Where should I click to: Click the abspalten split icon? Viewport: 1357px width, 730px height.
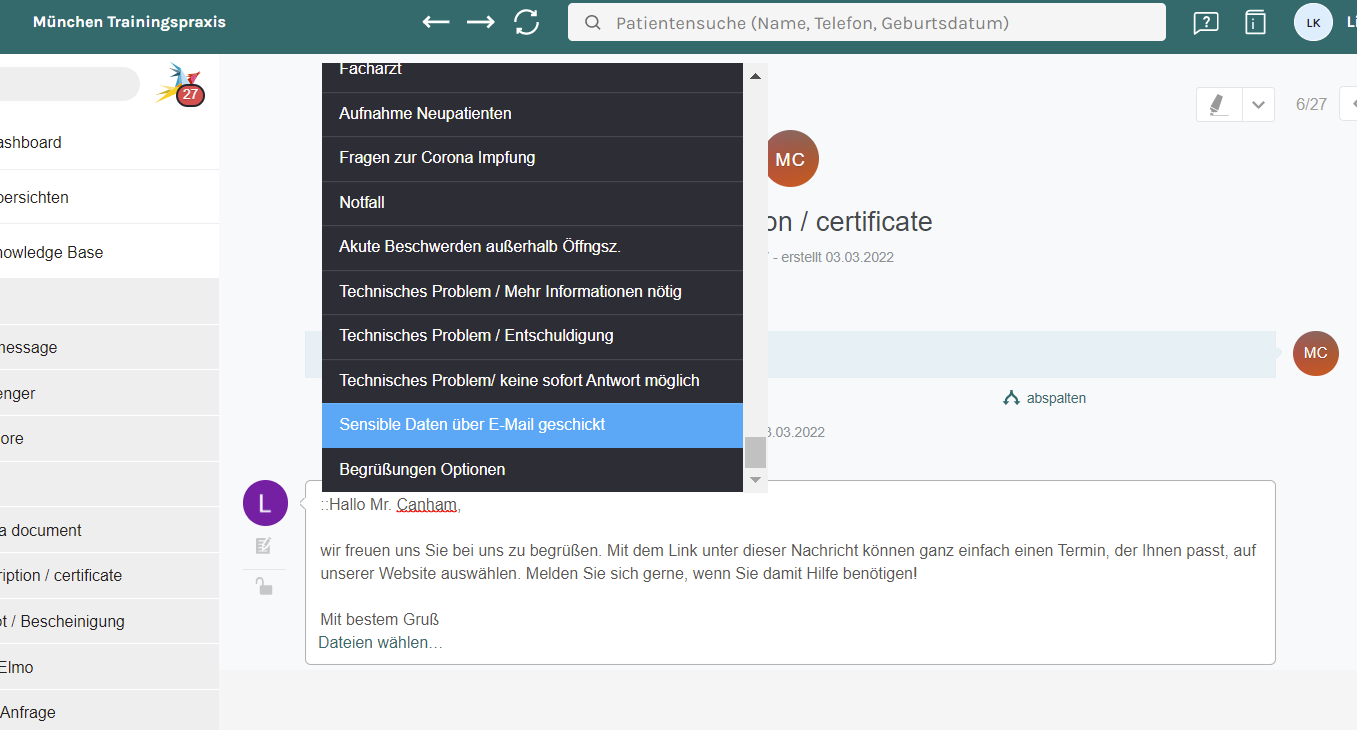(1011, 398)
